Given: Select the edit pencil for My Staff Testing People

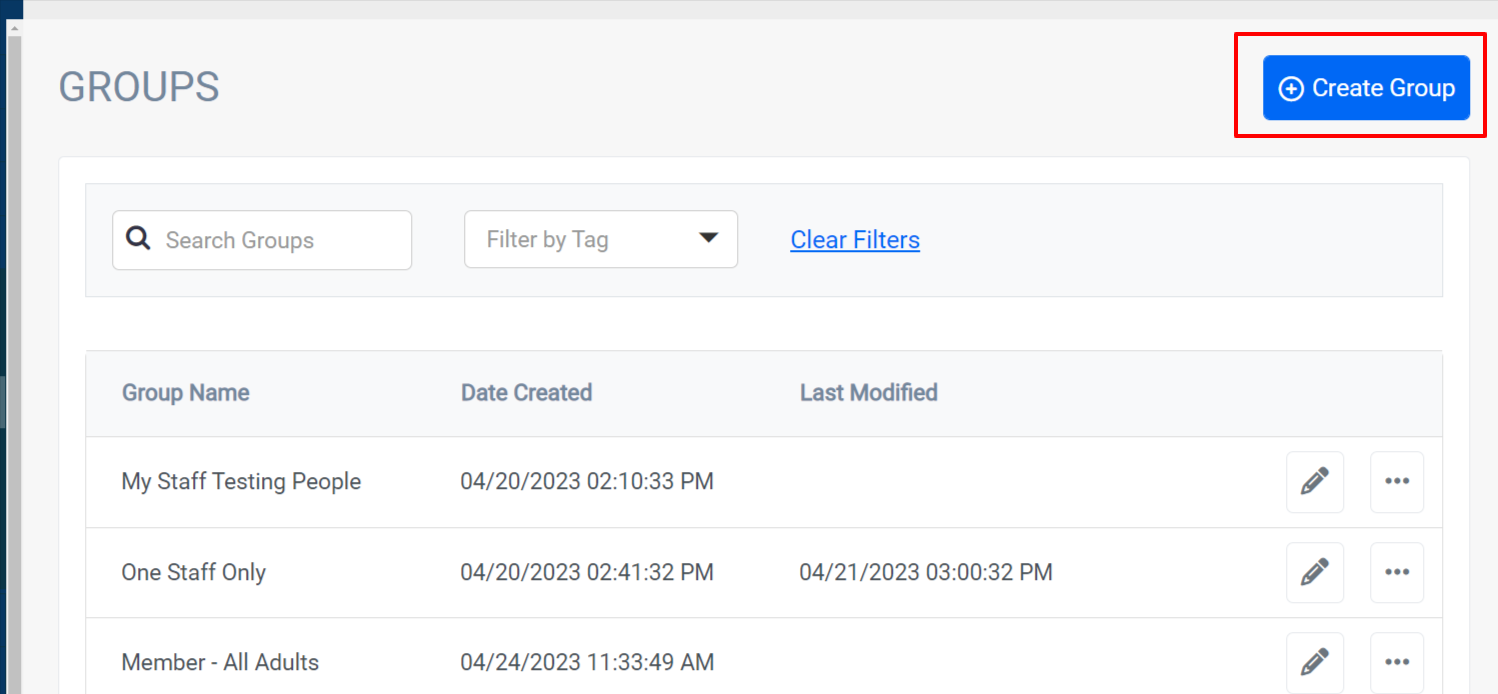Looking at the screenshot, I should 1314,482.
